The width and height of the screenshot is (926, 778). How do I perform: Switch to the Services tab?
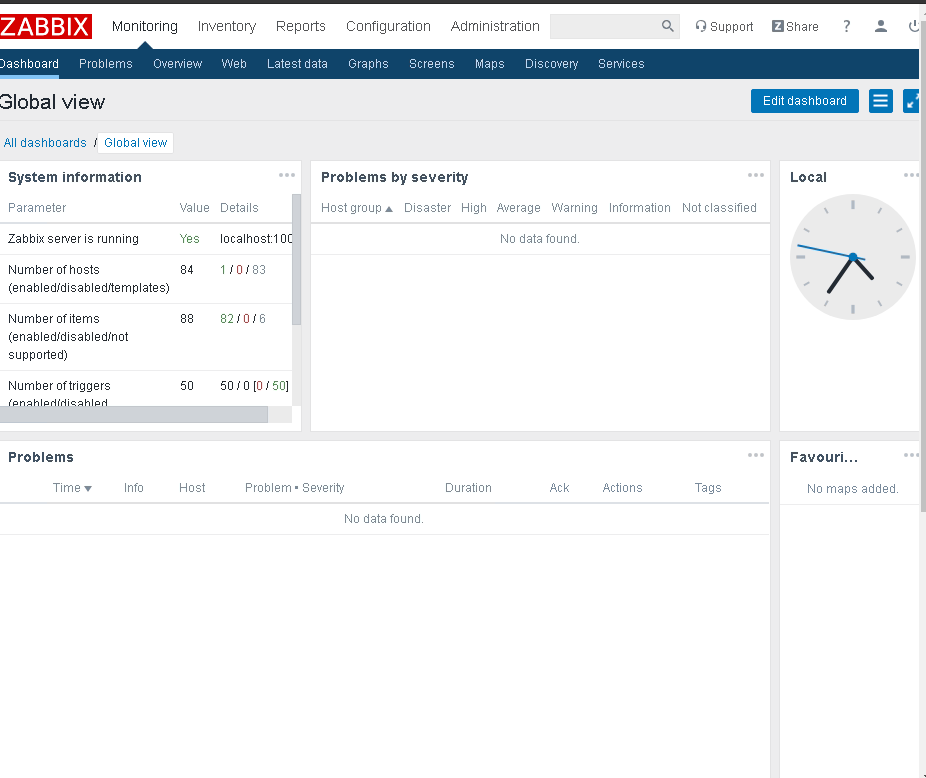coord(621,64)
